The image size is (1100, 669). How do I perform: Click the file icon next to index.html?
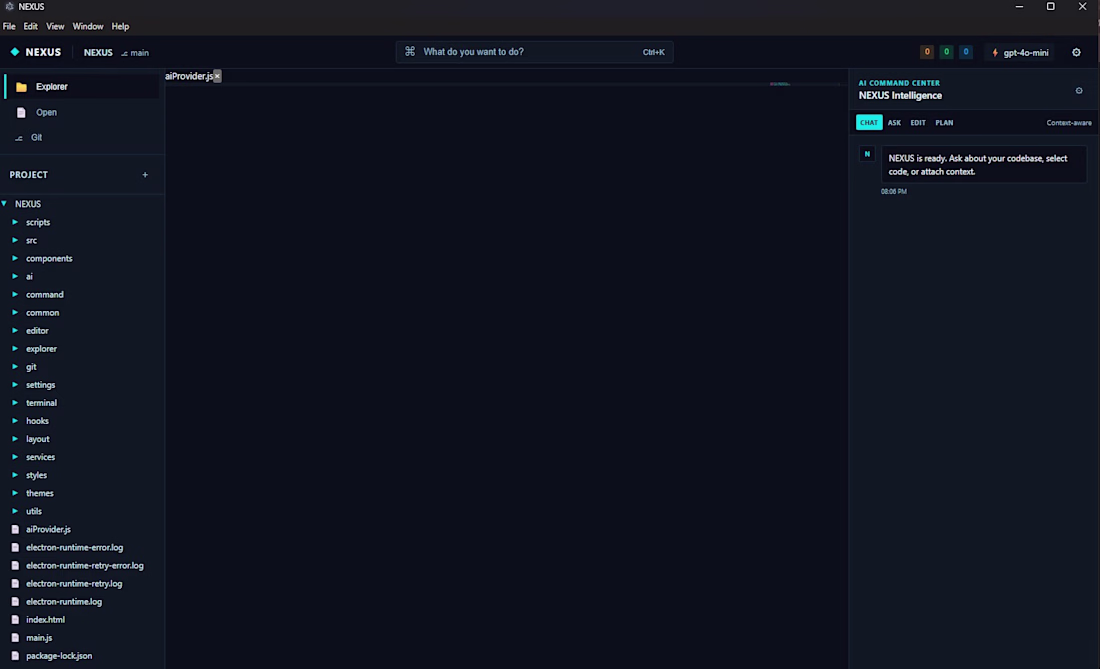point(15,620)
